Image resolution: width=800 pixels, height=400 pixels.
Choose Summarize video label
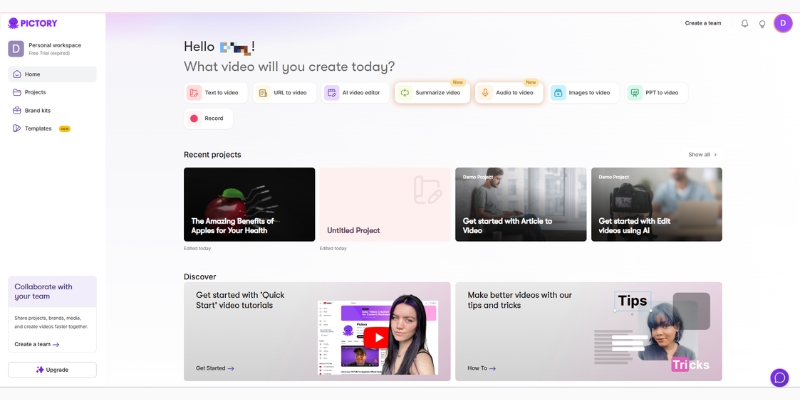pos(438,93)
